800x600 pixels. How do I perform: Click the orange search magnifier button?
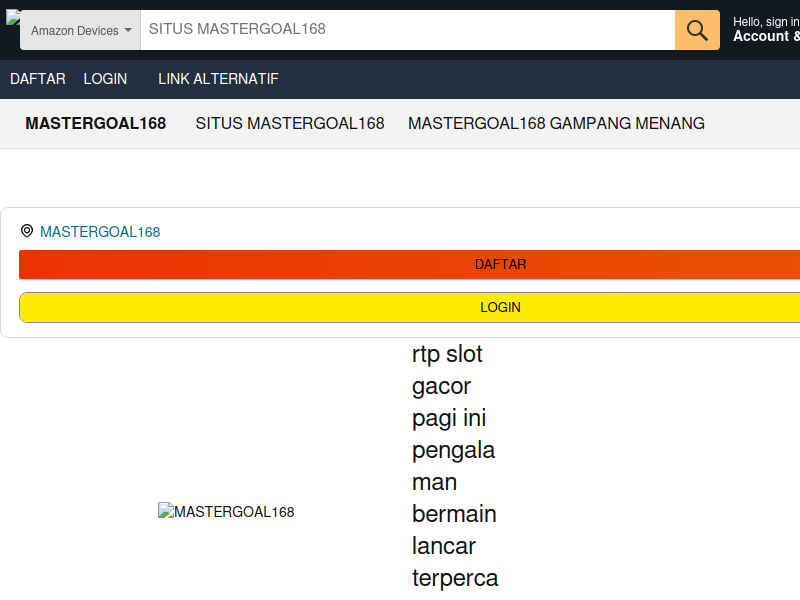click(697, 30)
